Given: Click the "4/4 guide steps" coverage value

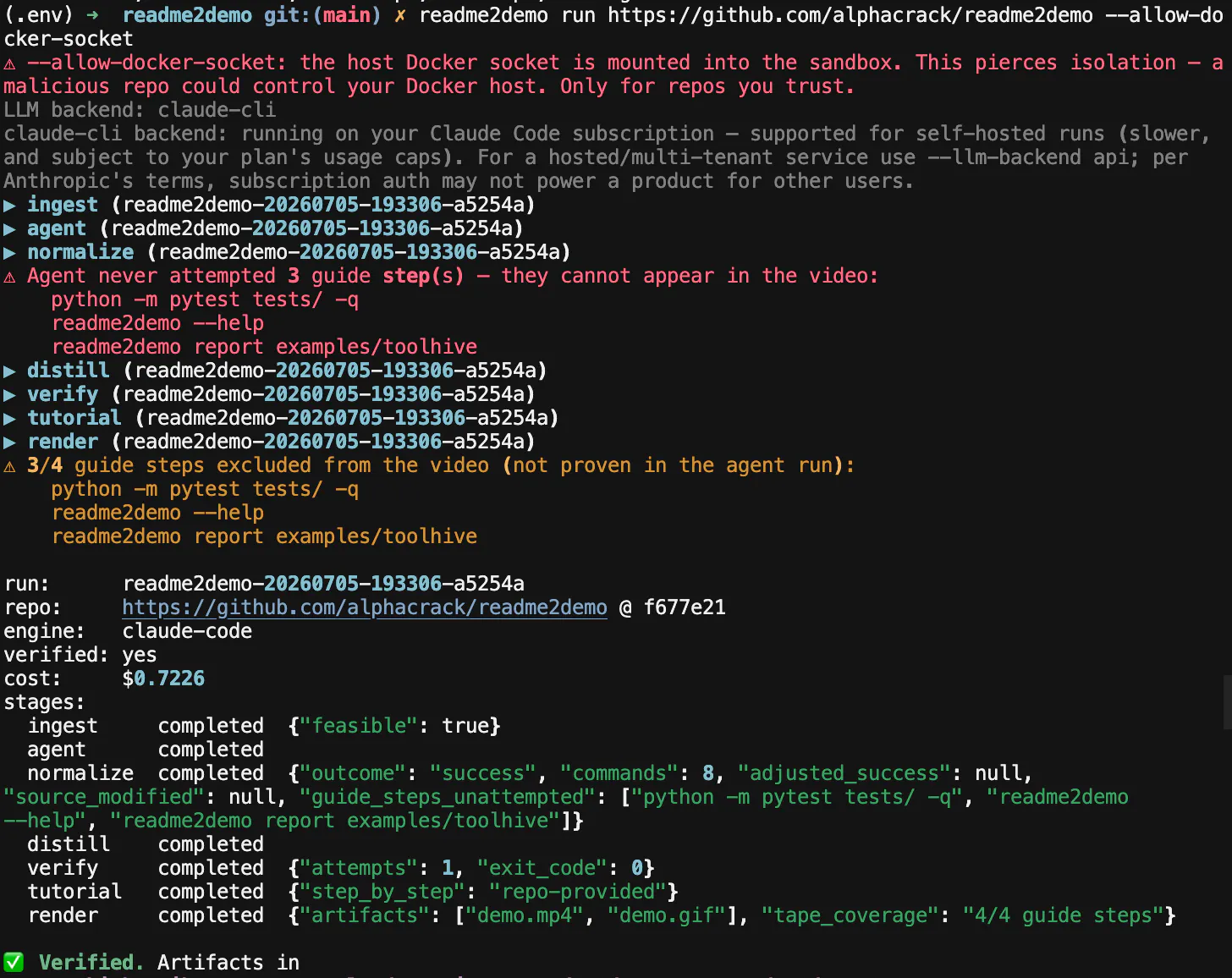Looking at the screenshot, I should (x=1064, y=915).
